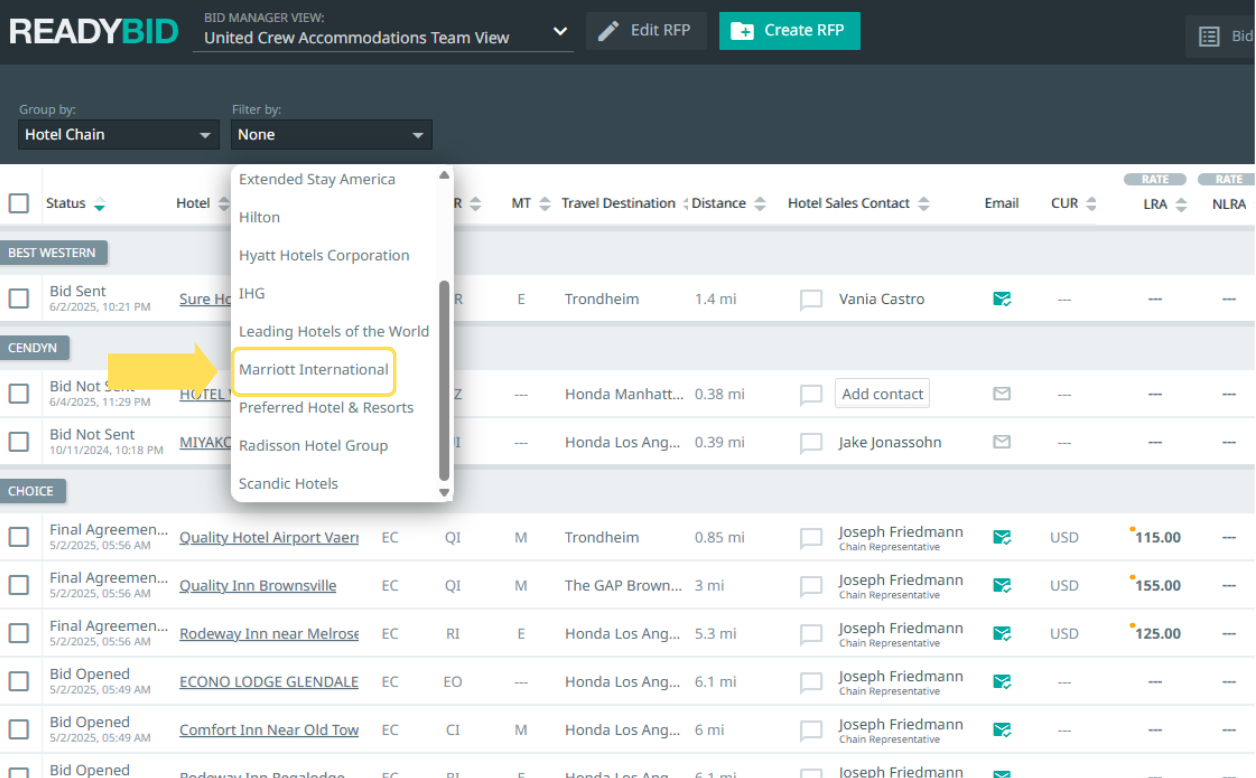Viewport: 1256px width, 778px height.
Task: Check the Rodeway Inn near Melrose row
Action: click(x=19, y=634)
